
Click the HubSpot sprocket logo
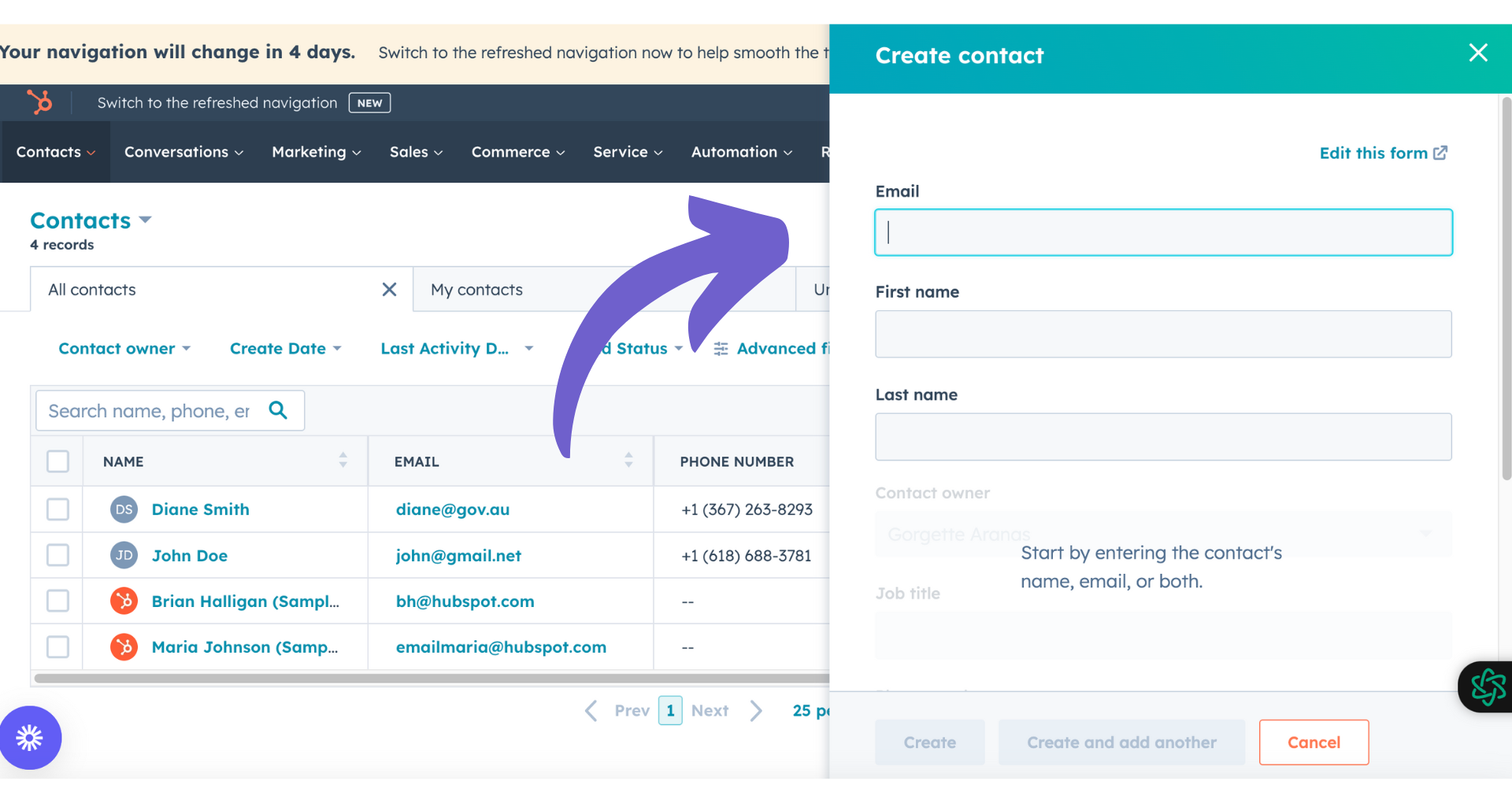(40, 102)
